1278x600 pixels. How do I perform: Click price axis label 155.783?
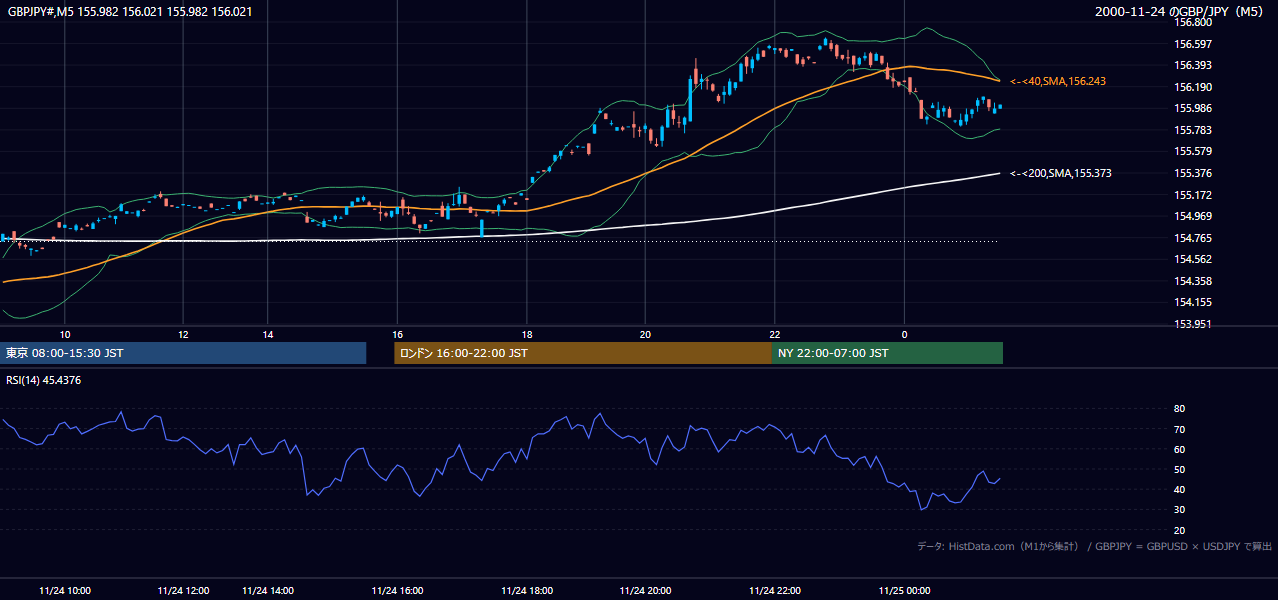click(x=1193, y=130)
